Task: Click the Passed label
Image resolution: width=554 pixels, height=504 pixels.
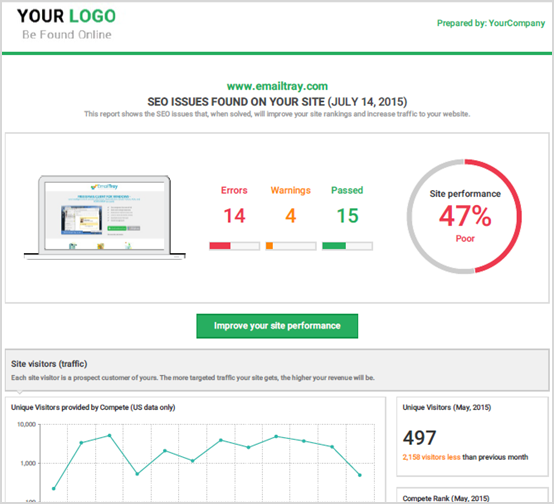Action: 347,190
